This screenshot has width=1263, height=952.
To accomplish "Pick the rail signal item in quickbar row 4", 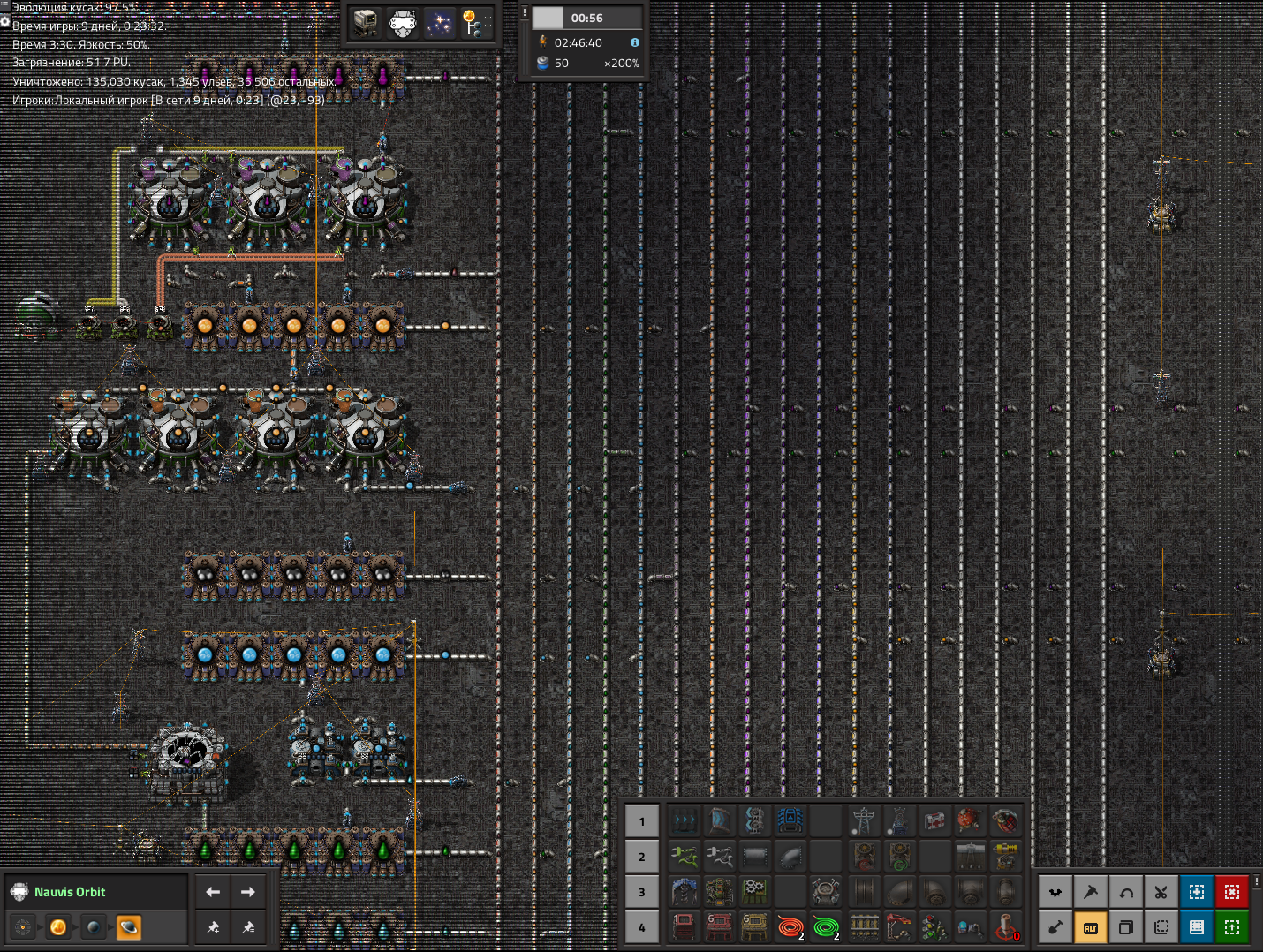I will pyautogui.click(x=935, y=927).
